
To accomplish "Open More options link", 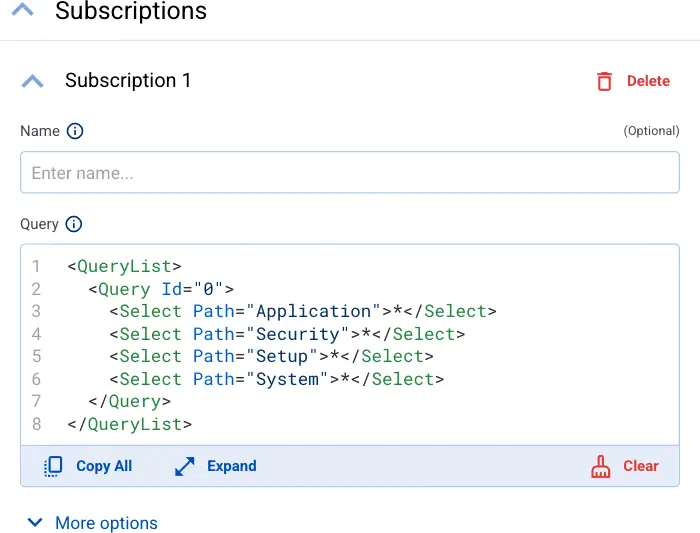I will click(106, 523).
